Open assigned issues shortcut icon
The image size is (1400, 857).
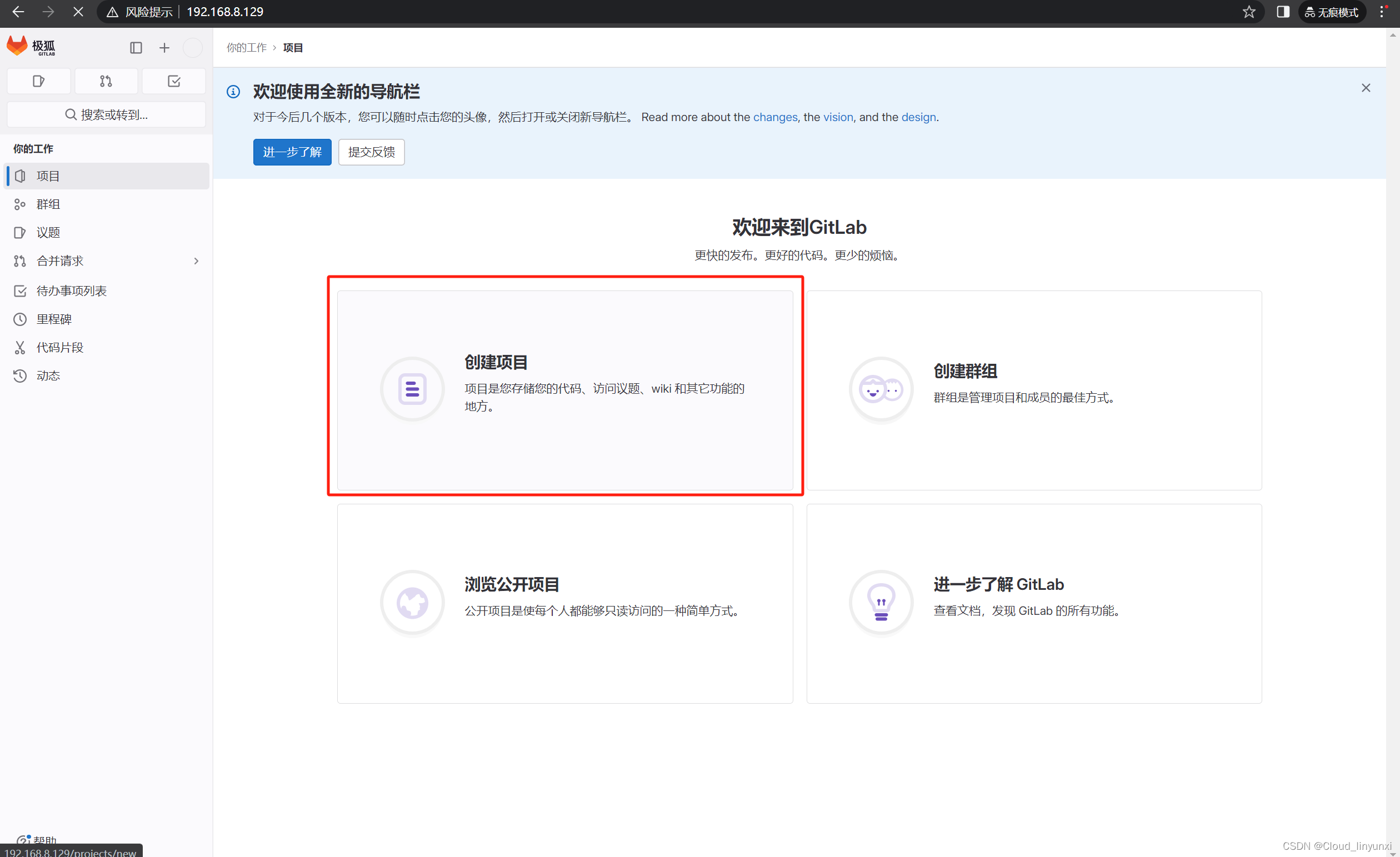39,81
